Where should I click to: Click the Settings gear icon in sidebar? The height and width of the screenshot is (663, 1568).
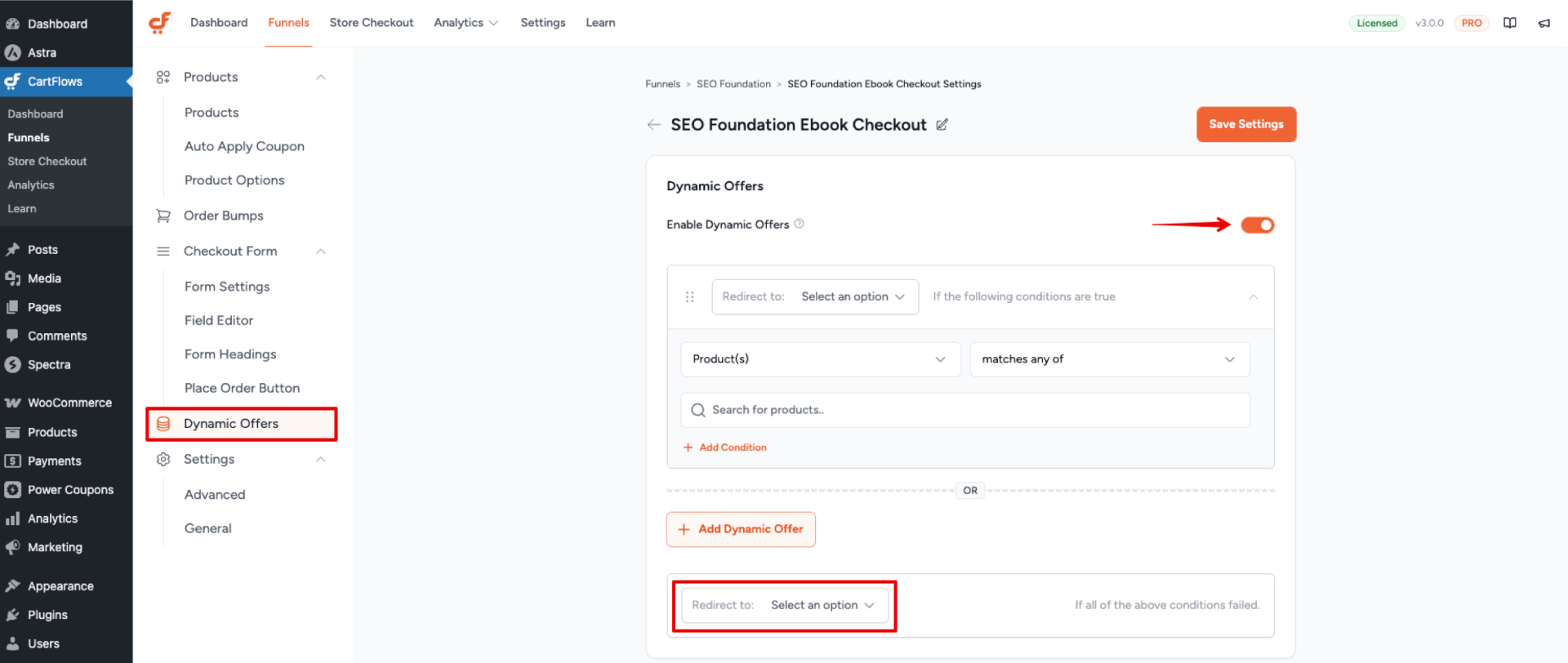tap(163, 459)
